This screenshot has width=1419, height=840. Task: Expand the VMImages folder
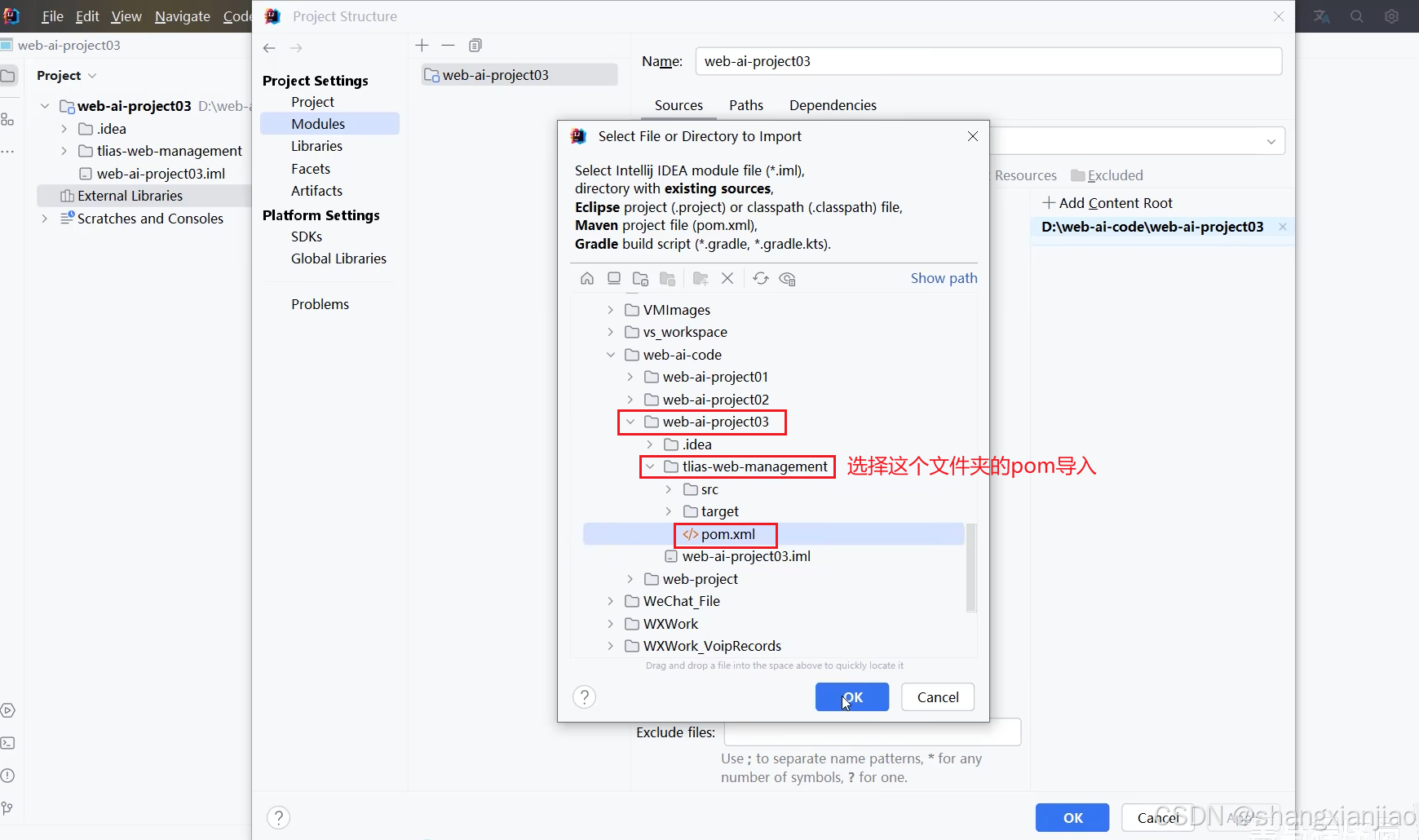[610, 310]
